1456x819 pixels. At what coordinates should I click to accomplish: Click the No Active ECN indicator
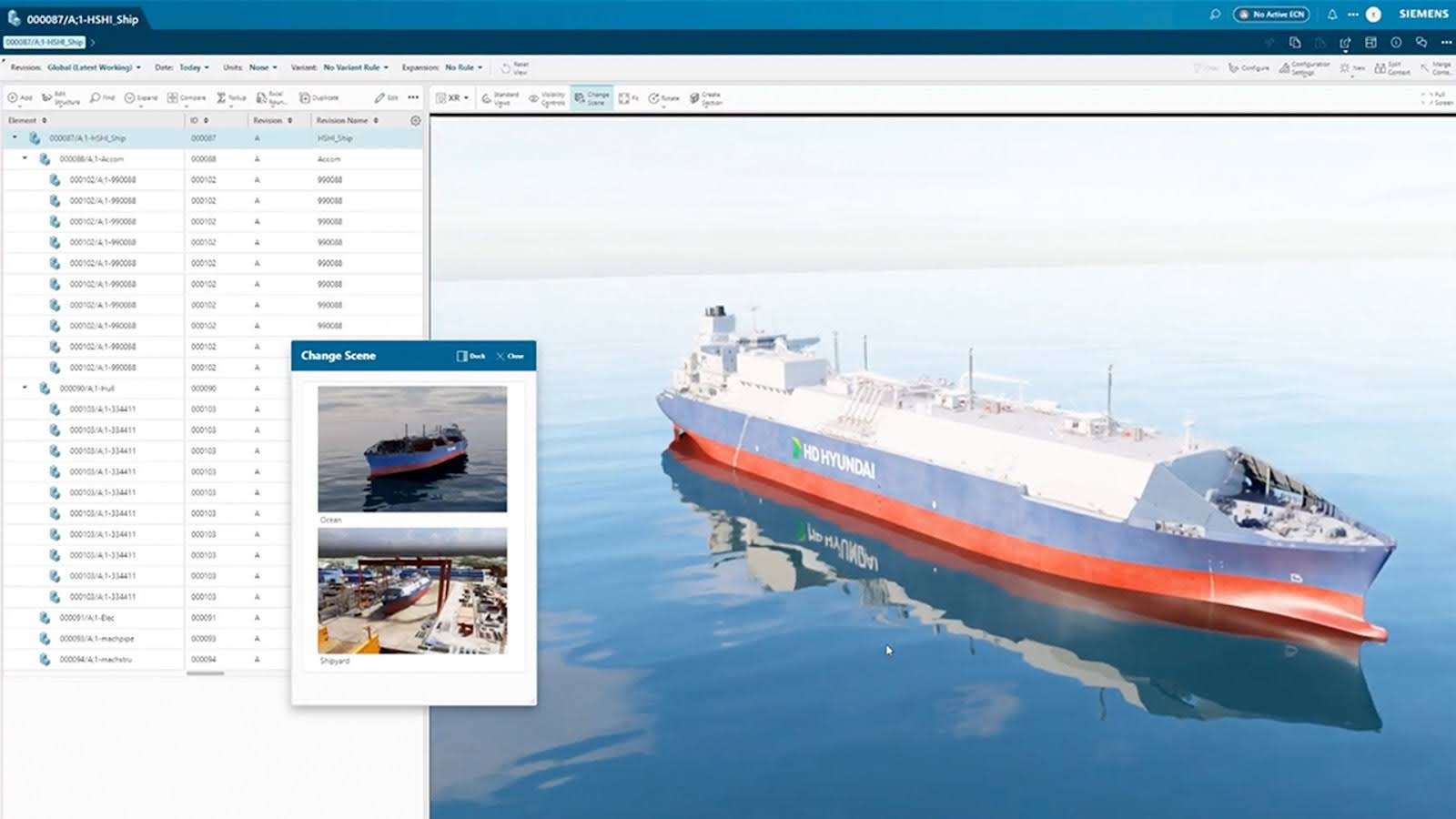tap(1271, 15)
